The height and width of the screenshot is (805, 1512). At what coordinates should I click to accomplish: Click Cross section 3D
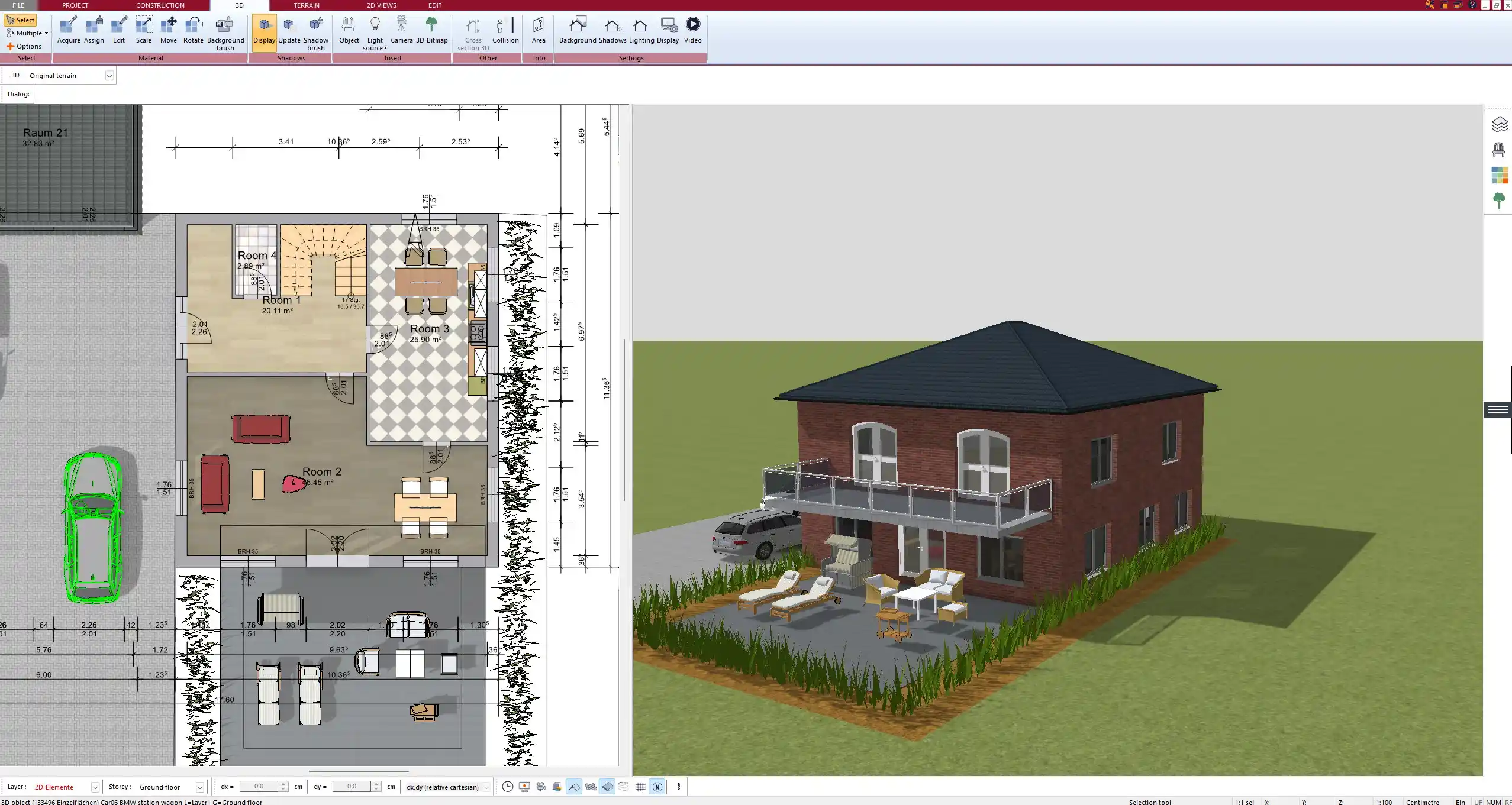473,34
